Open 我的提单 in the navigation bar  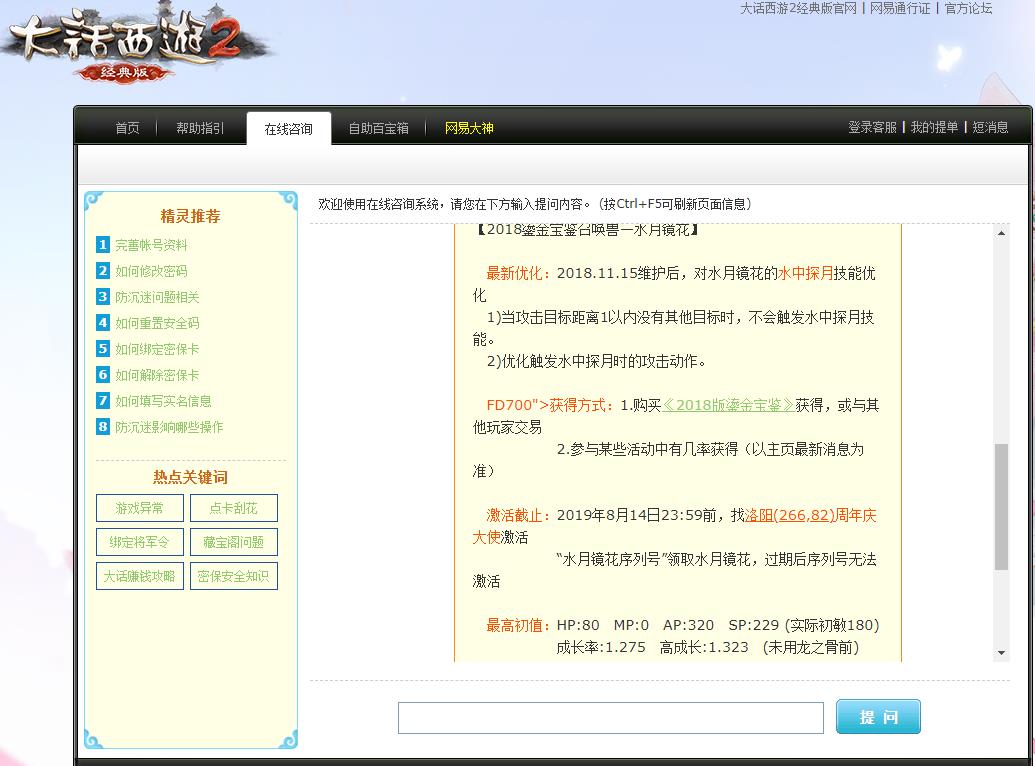point(934,127)
